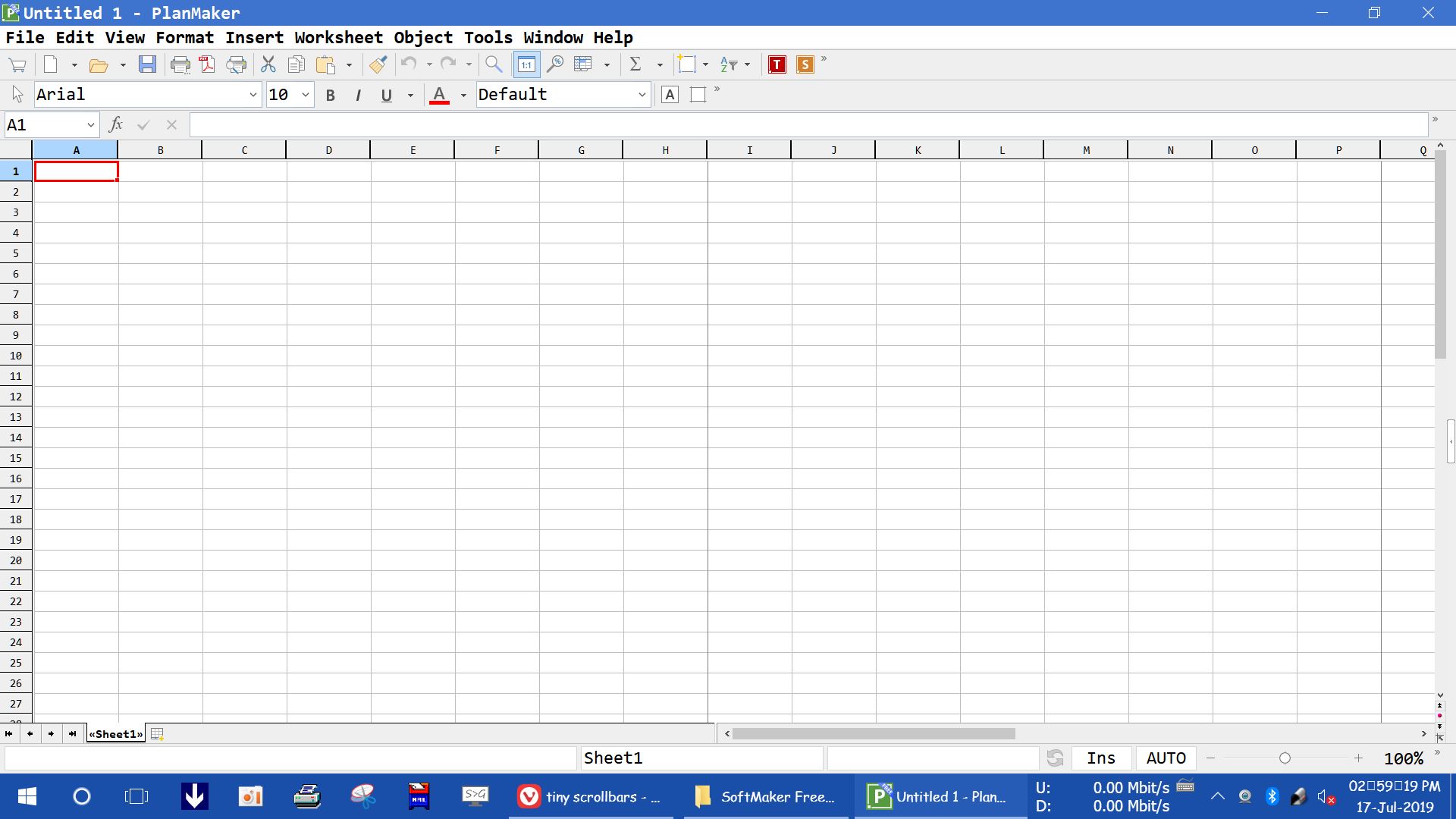Expand the Arial font name dropdown

point(253,95)
